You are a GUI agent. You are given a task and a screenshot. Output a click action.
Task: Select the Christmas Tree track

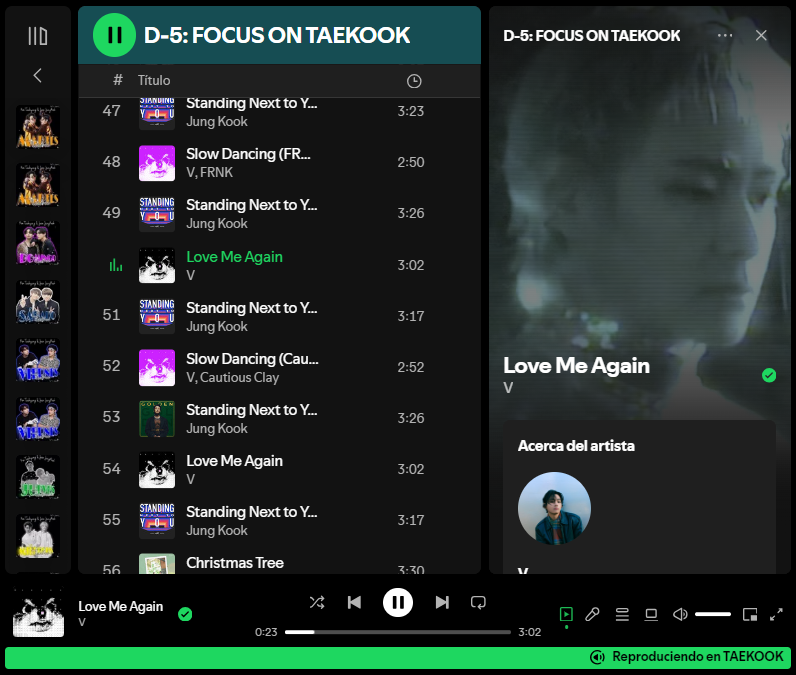coord(279,562)
